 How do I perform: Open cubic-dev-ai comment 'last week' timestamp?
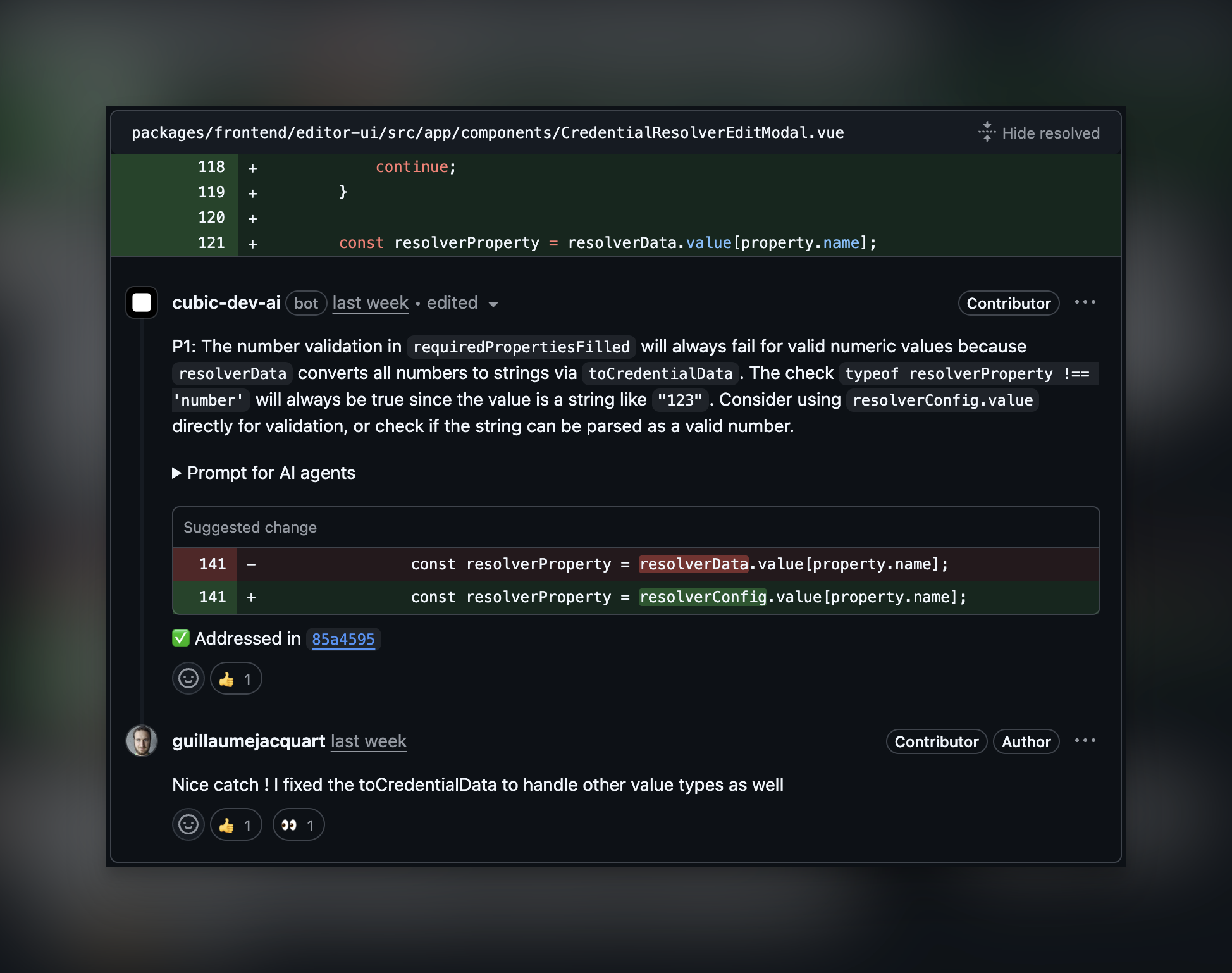point(371,303)
